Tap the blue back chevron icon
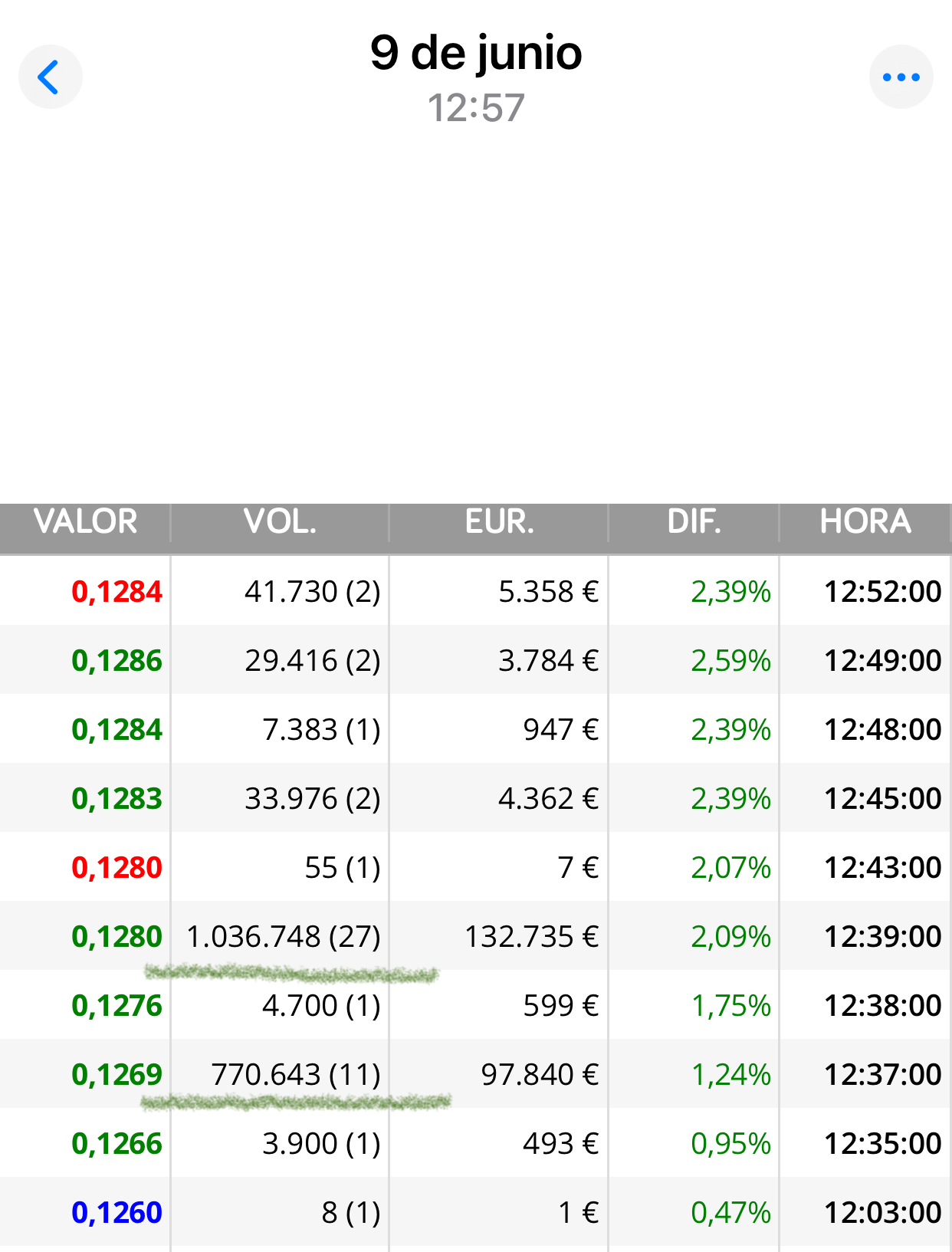Viewport: 952px width, 1252px height. click(x=50, y=77)
